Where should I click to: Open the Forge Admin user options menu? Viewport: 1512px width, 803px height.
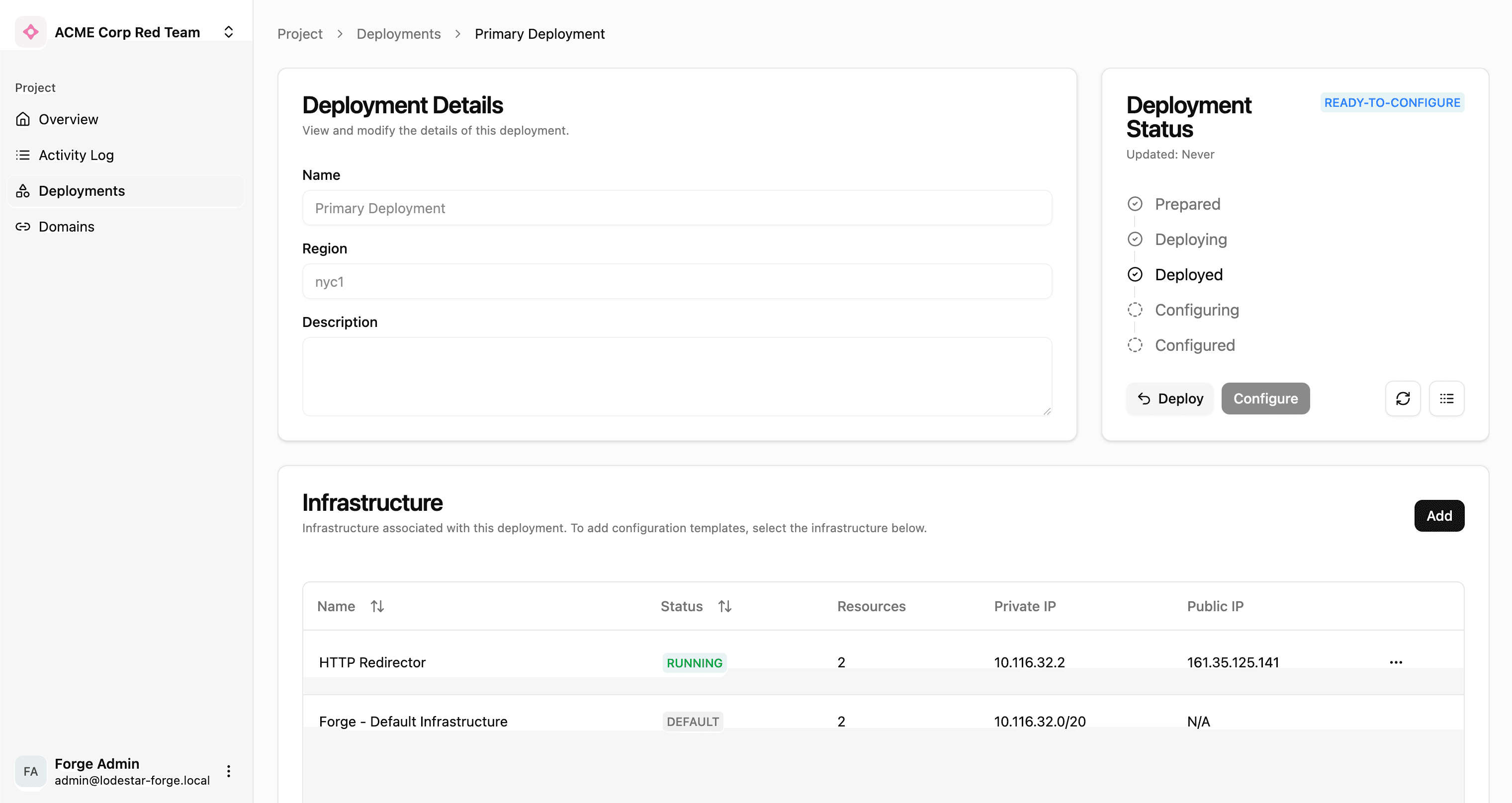[228, 771]
